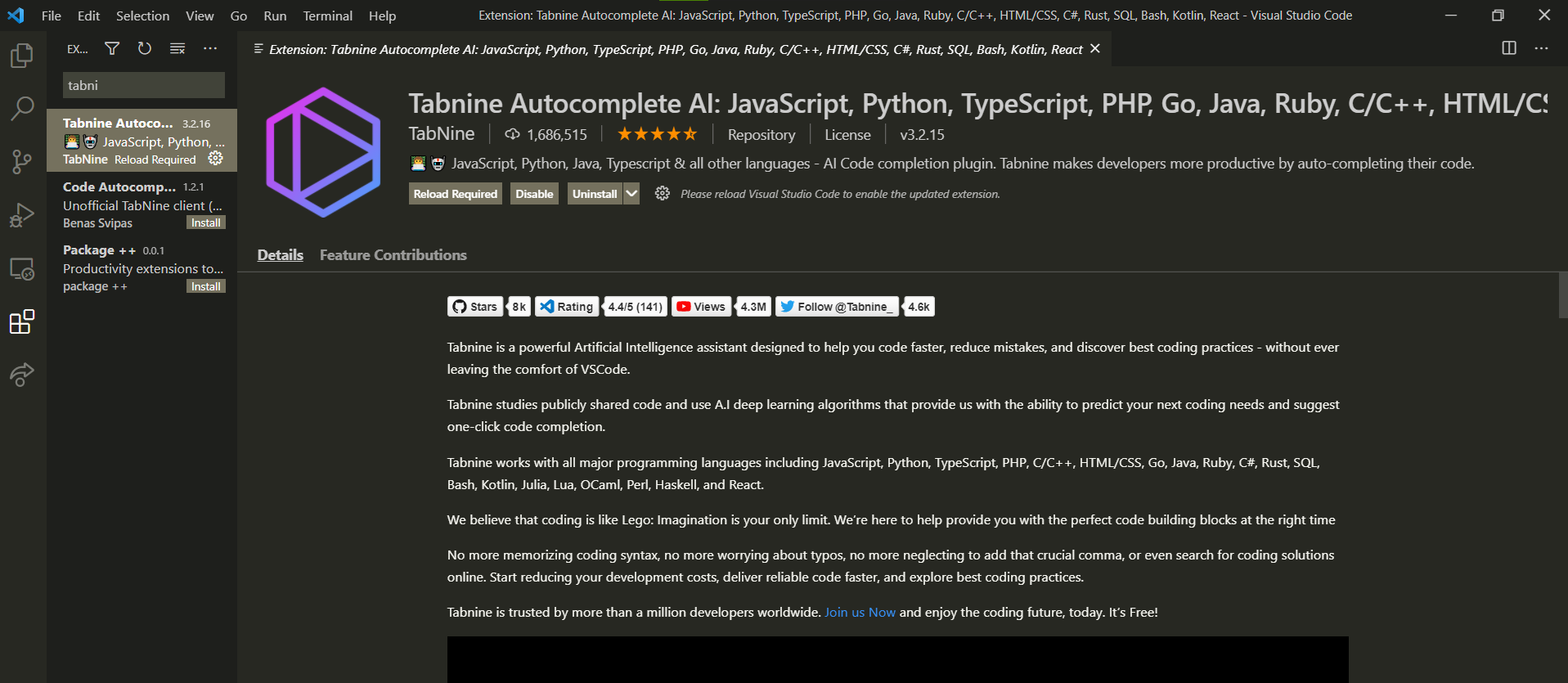Screen dimensions: 1568x683
Task: Open the Live Share icon in activity bar
Action: [22, 375]
